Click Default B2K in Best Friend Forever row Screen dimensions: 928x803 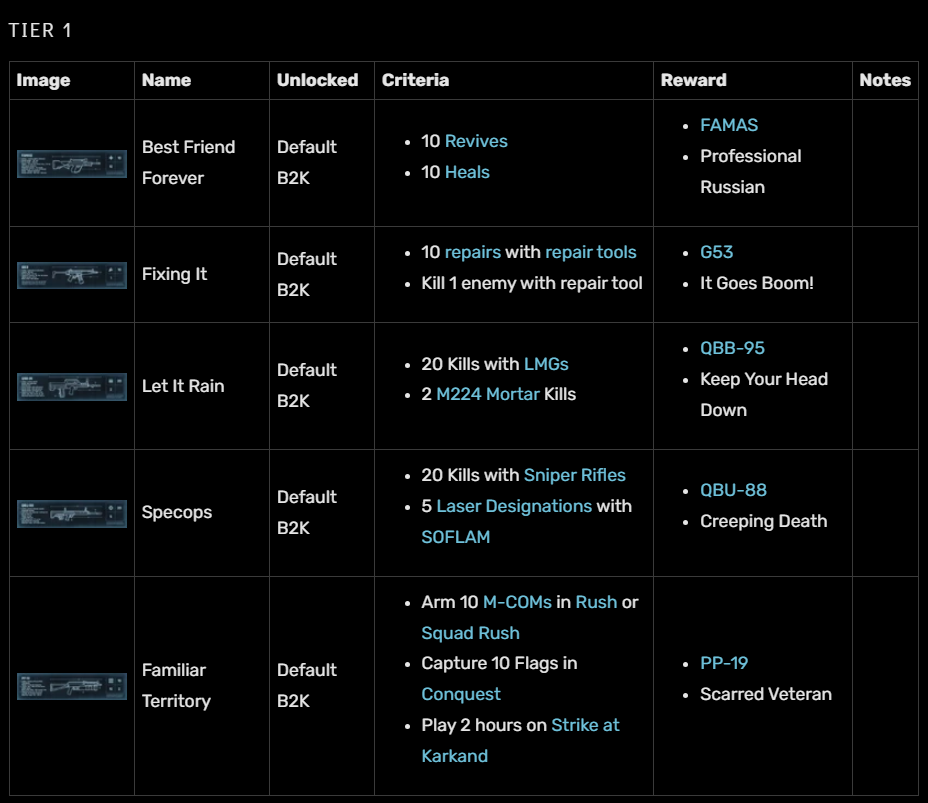[x=307, y=162]
